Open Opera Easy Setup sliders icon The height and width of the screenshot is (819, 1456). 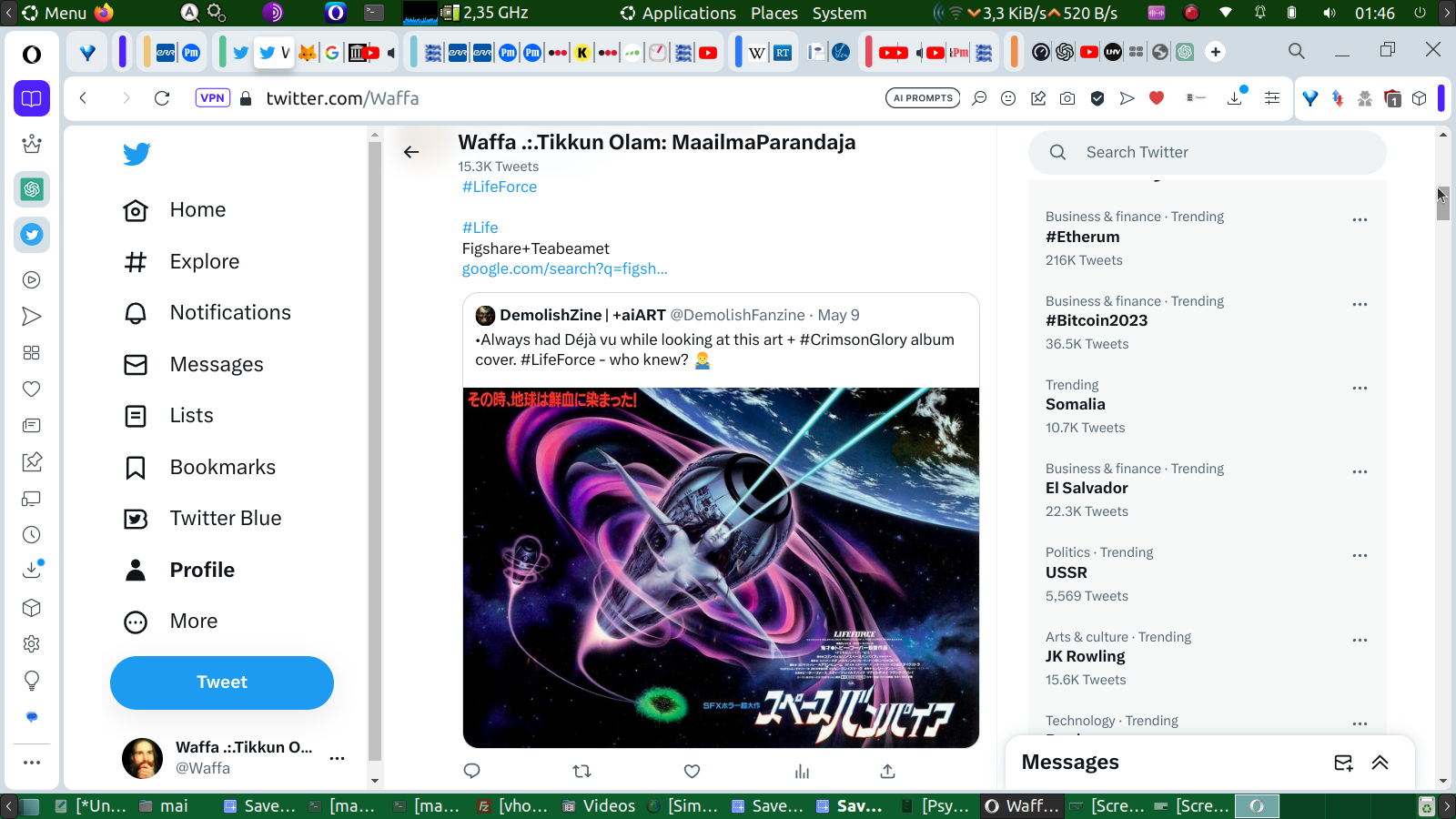[x=1272, y=98]
